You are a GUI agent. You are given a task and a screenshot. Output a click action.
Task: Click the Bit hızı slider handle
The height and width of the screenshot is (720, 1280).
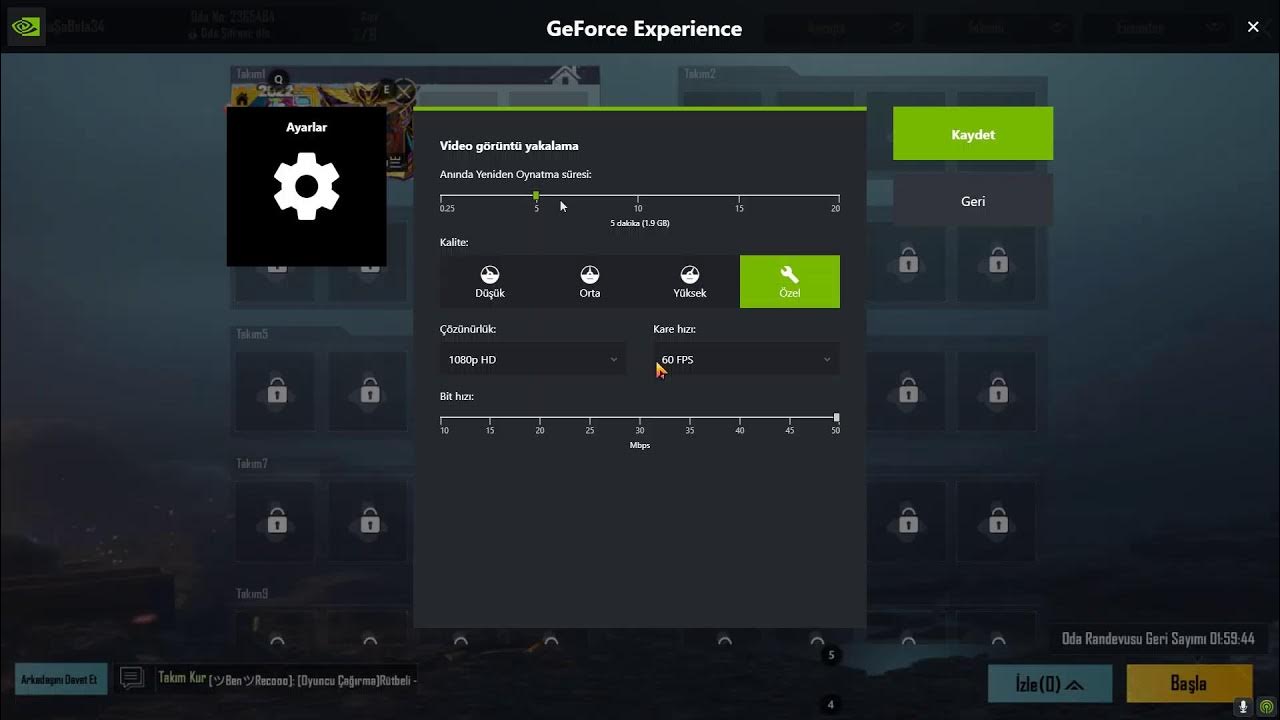(x=836, y=417)
